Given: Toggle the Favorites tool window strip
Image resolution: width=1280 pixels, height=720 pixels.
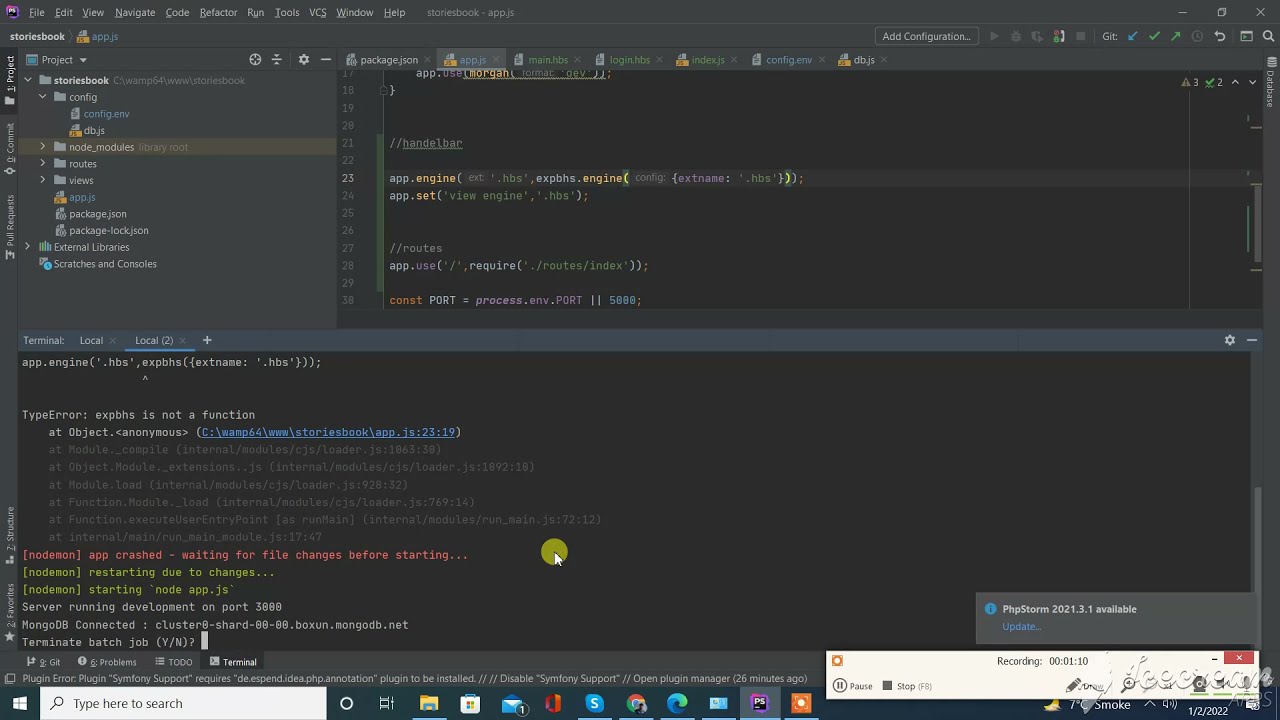Looking at the screenshot, I should coord(10,611).
